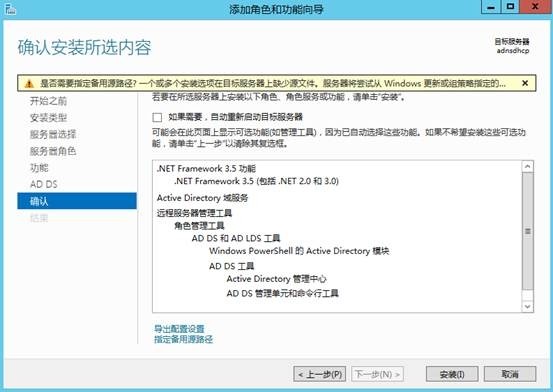Go to 安装类型 step

pos(48,118)
